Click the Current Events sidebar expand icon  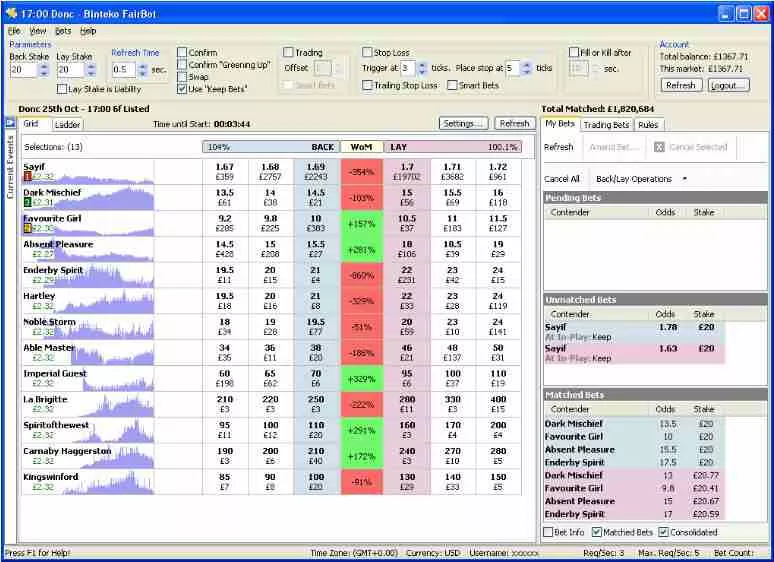coord(9,122)
